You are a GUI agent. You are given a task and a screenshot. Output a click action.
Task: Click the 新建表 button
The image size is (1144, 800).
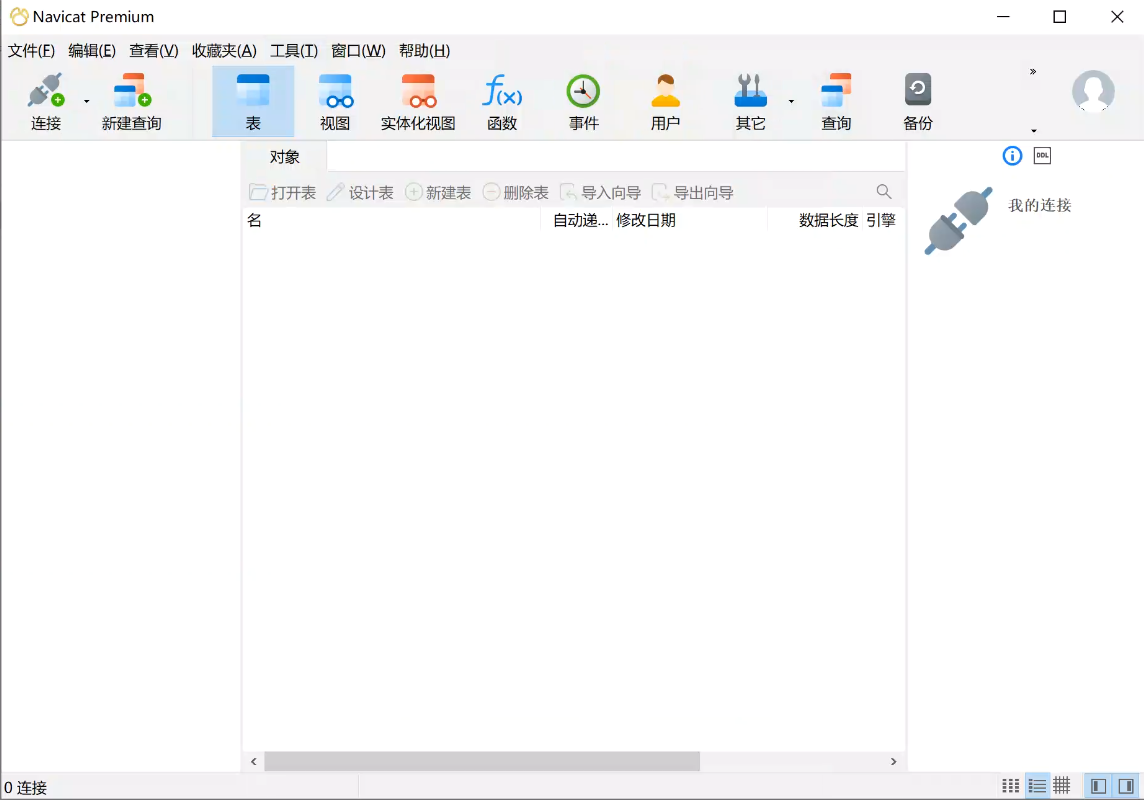click(438, 193)
